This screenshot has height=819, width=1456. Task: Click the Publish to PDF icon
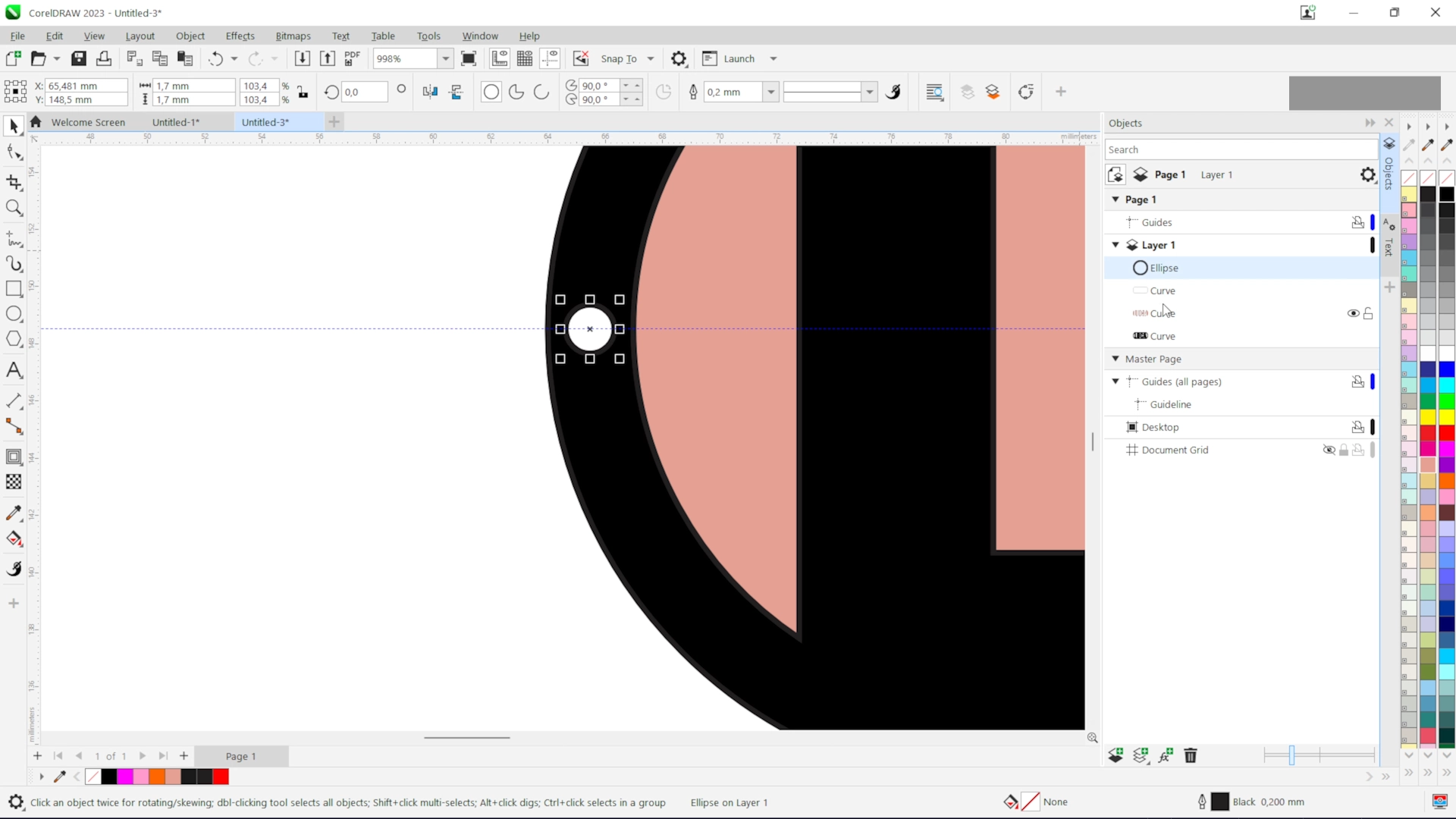point(352,58)
